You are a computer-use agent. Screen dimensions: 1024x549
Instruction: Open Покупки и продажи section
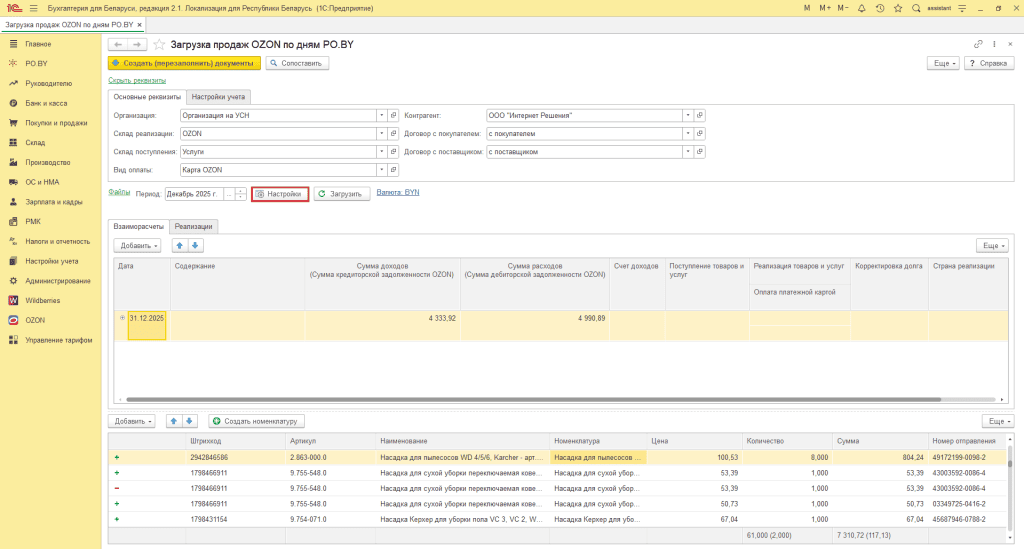tap(56, 123)
